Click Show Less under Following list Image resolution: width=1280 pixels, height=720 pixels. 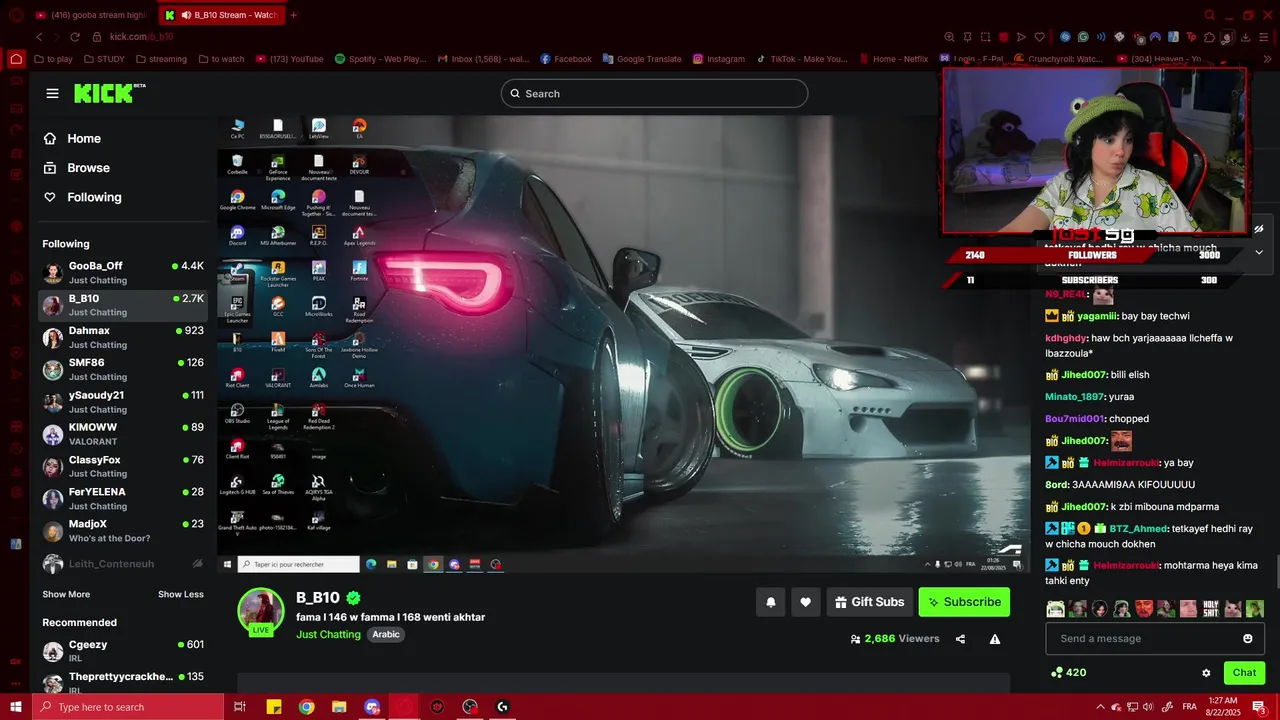181,594
